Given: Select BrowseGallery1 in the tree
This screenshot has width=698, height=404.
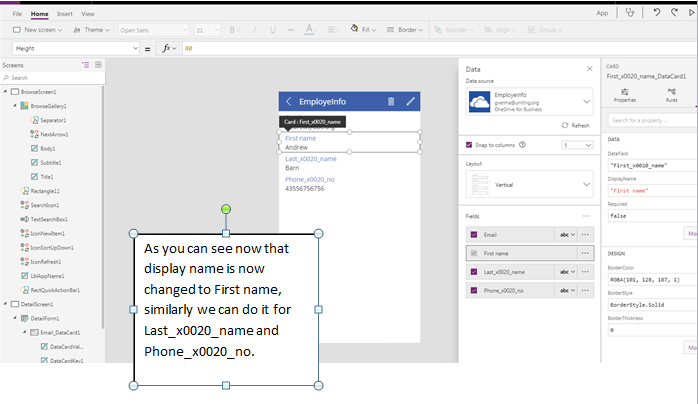Looking at the screenshot, I should pos(48,106).
